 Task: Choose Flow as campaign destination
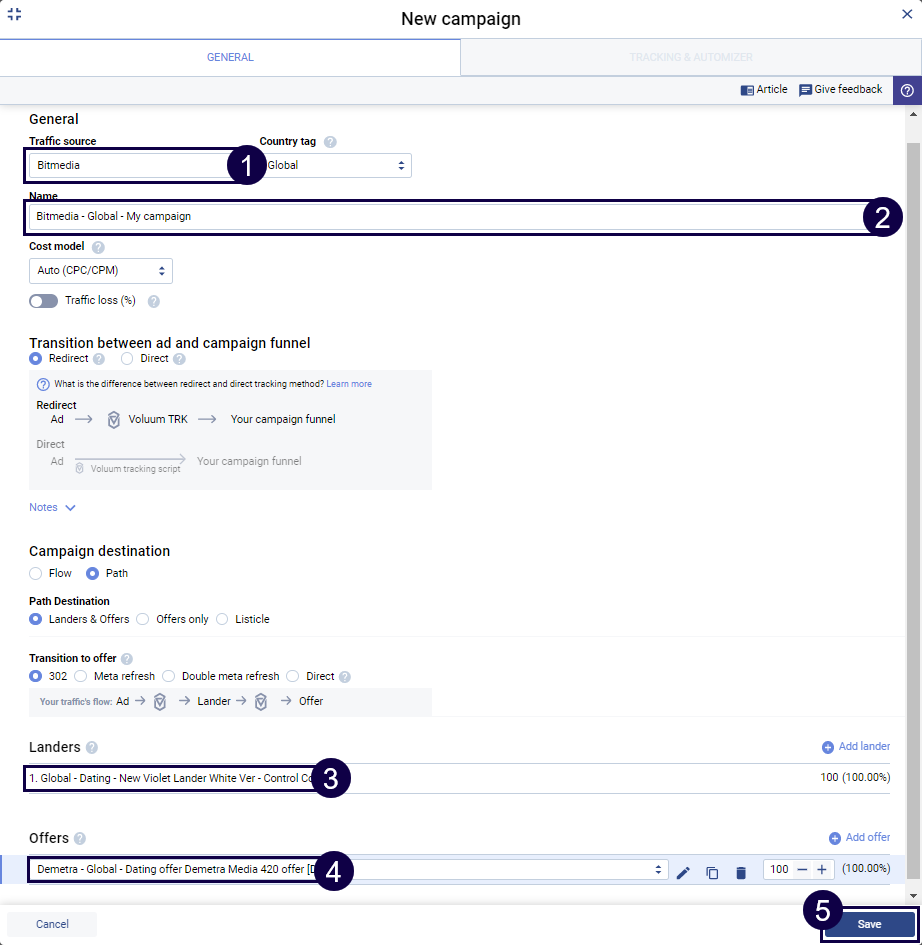36,574
